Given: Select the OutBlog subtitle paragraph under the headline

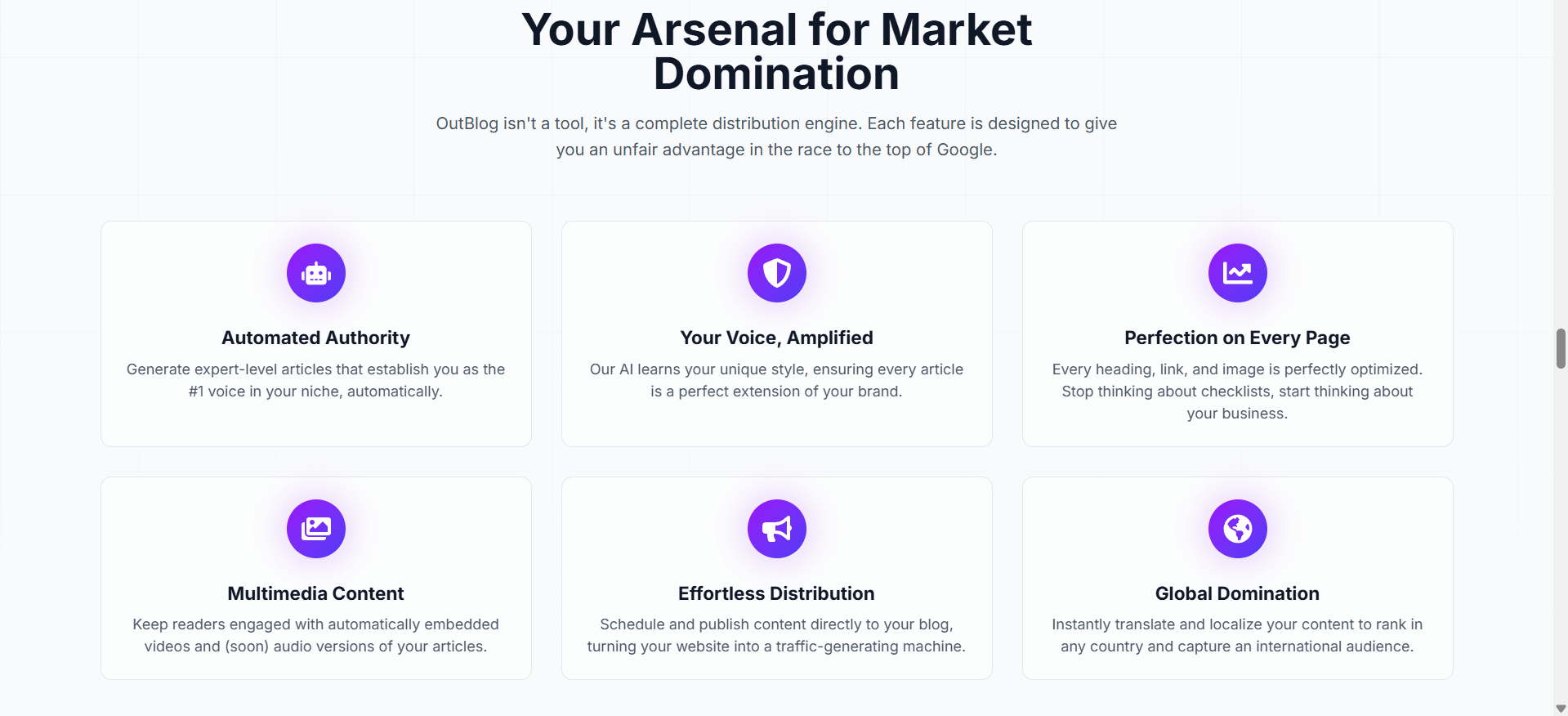Looking at the screenshot, I should coord(775,136).
